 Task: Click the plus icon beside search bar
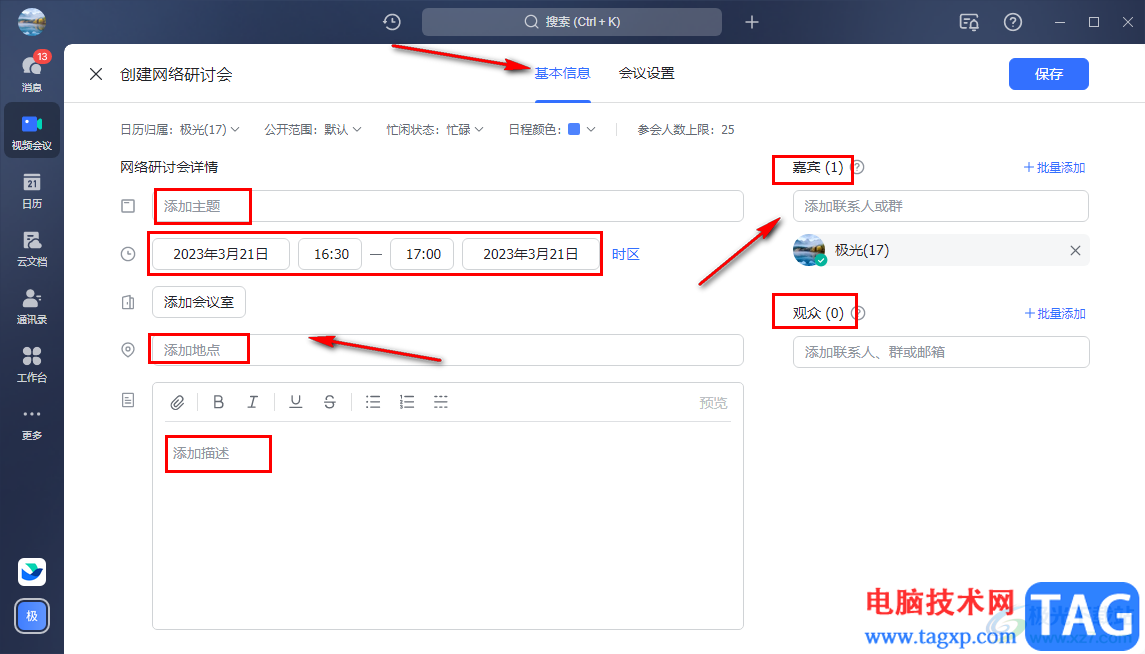click(x=752, y=22)
